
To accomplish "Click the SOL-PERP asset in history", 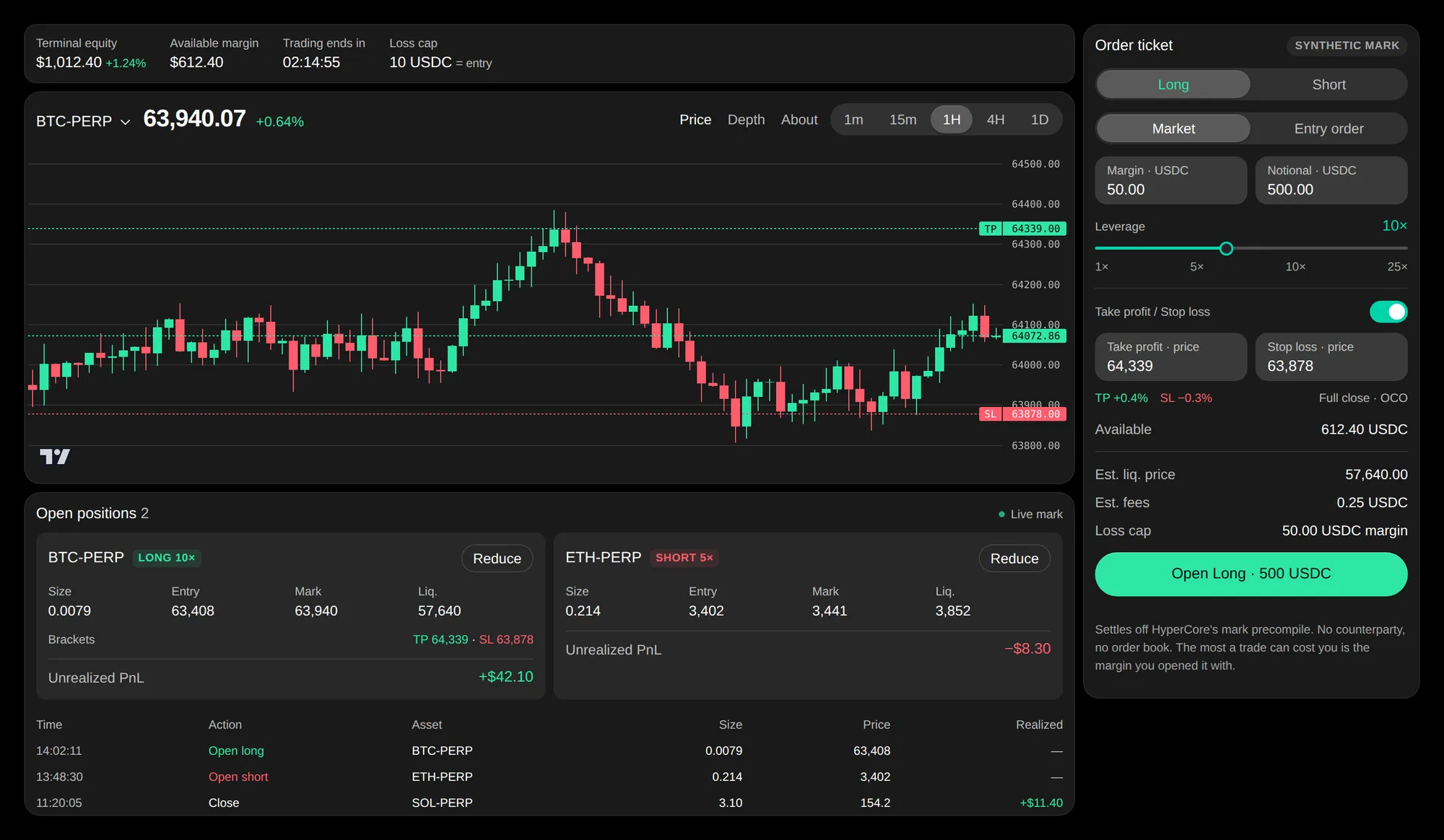I will [442, 802].
